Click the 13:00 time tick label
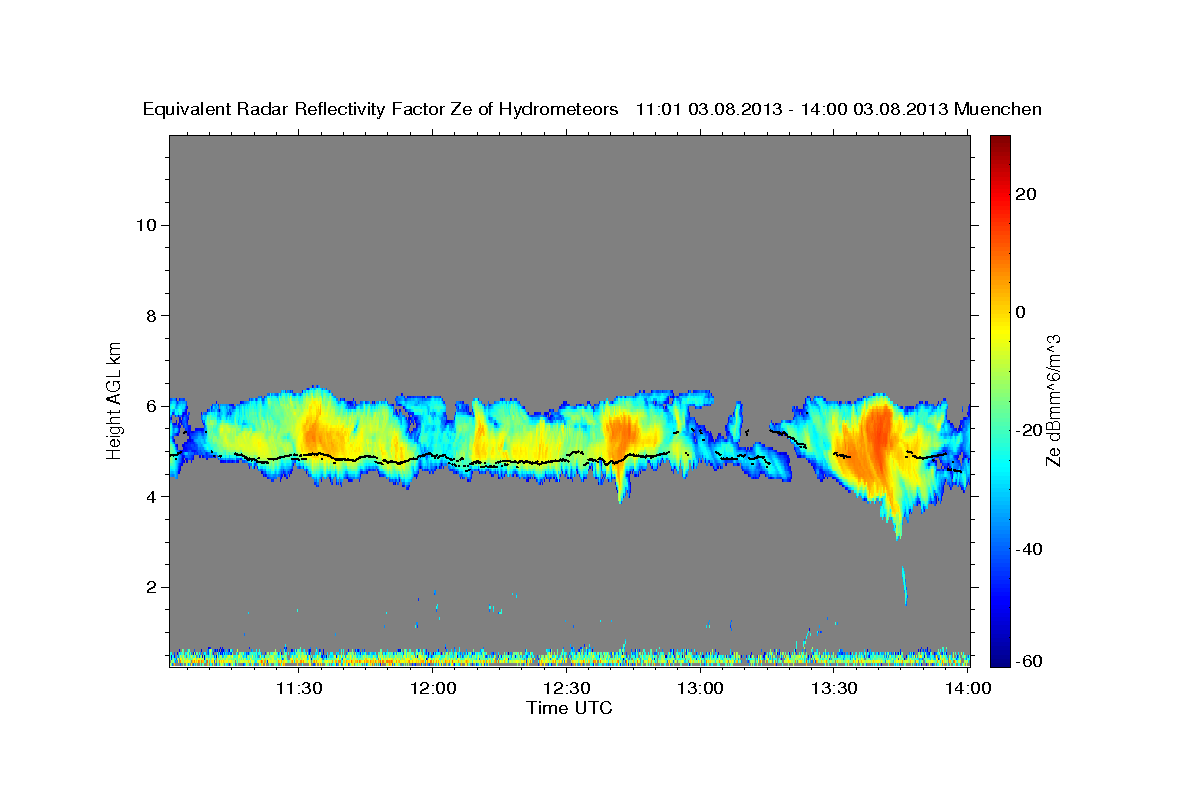 tap(700, 688)
